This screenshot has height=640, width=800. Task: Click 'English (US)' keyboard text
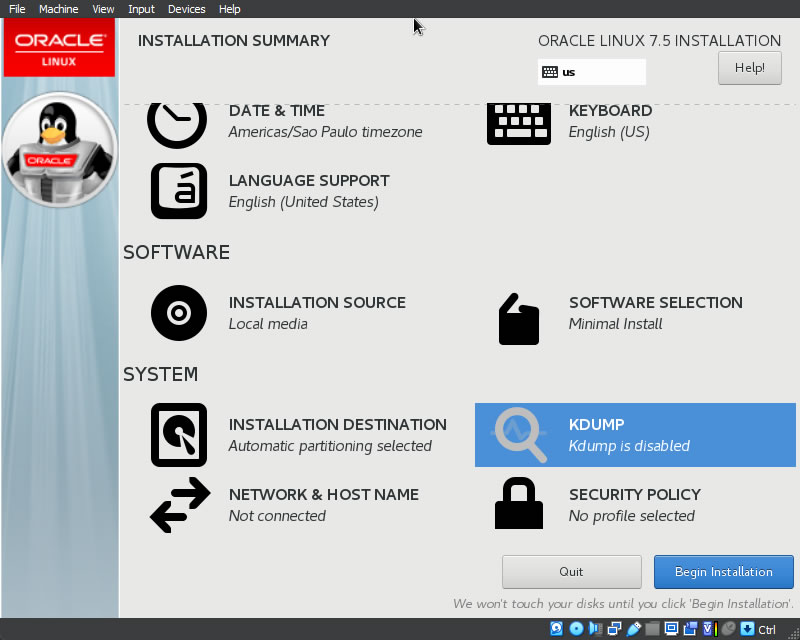point(609,132)
